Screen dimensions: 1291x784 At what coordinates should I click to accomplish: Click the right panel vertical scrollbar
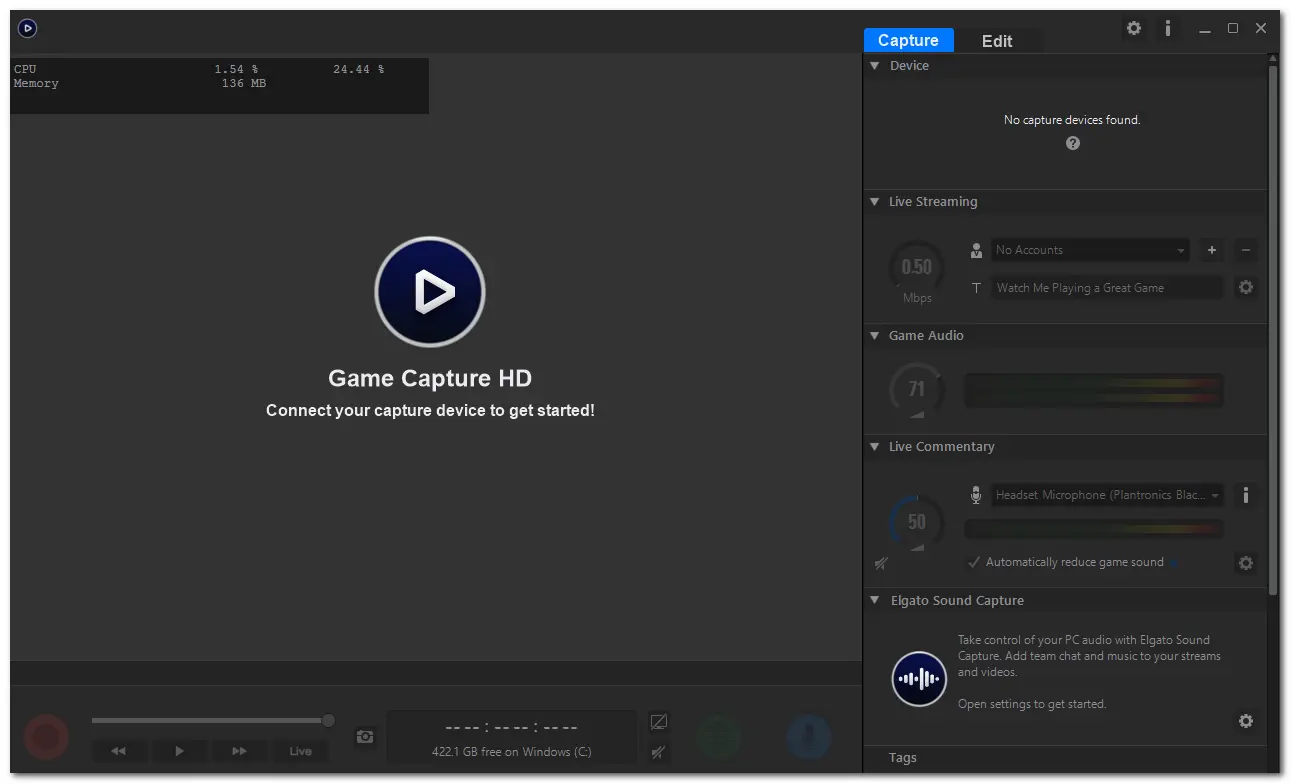[x=1273, y=330]
